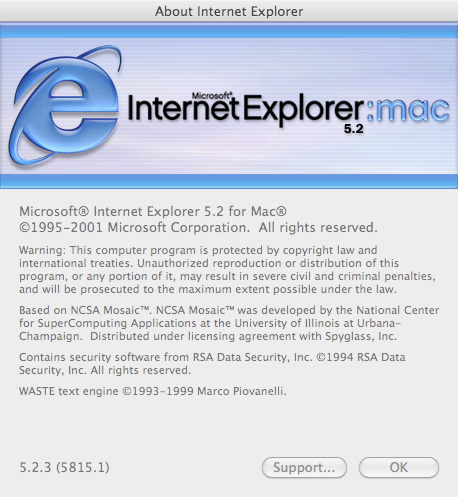Click the ©1995-2001 Microsoft Corporation copyright line

coord(198,228)
